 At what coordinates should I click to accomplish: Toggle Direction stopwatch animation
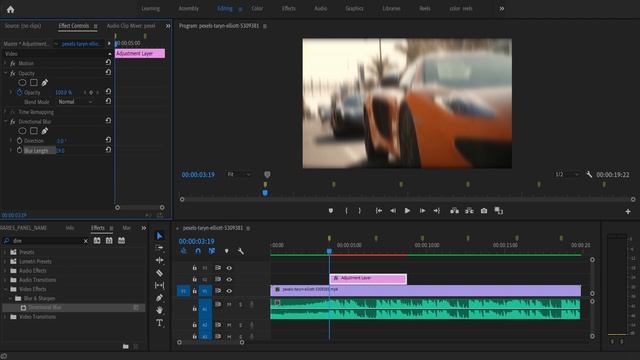click(x=19, y=140)
